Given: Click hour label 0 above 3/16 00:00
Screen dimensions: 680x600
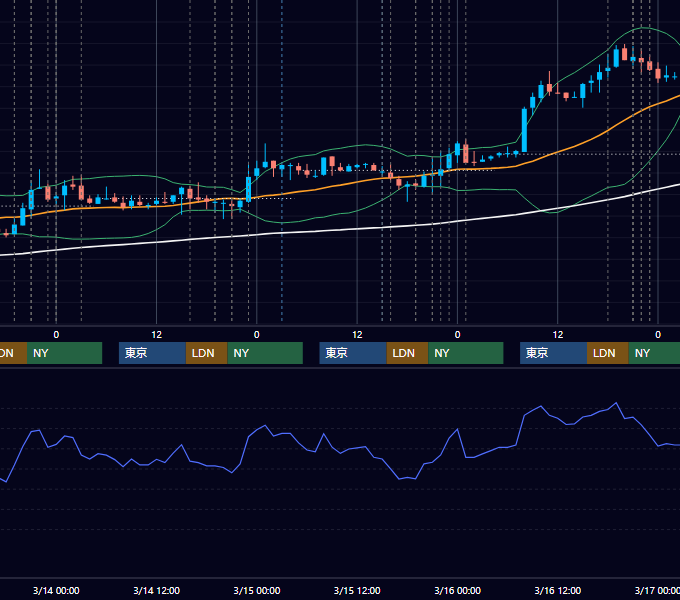Looking at the screenshot, I should pos(458,335).
